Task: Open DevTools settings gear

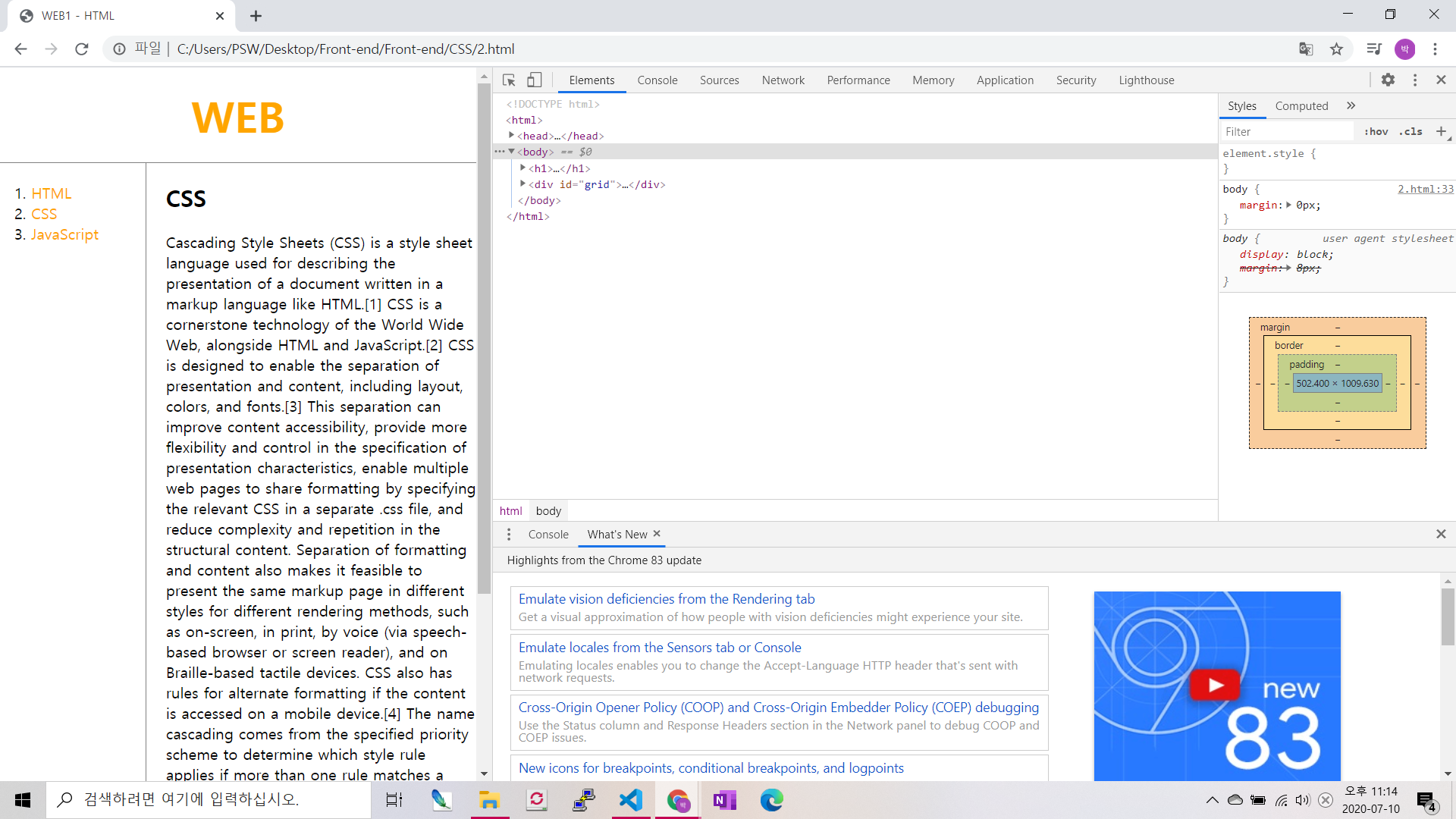Action: coord(1388,80)
